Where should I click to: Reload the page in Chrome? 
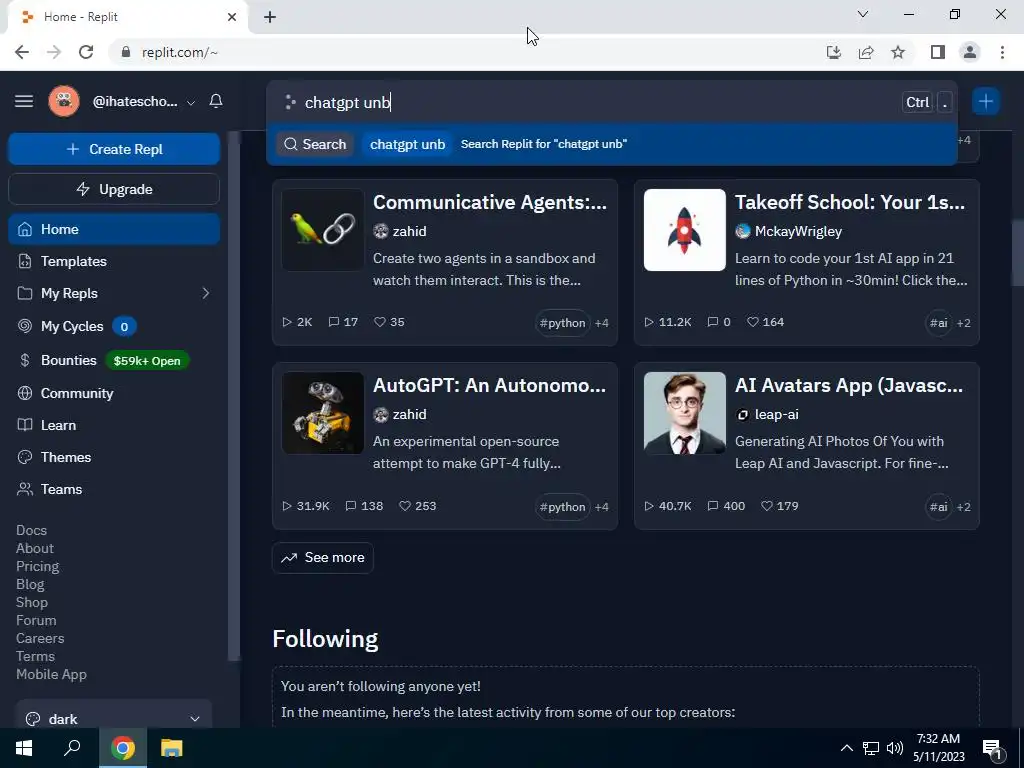click(x=86, y=52)
